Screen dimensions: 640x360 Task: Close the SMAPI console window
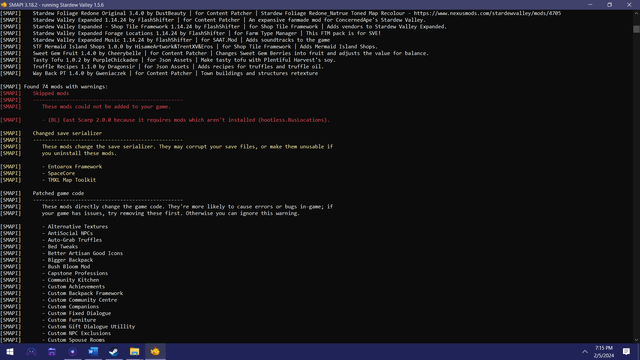[x=629, y=5]
